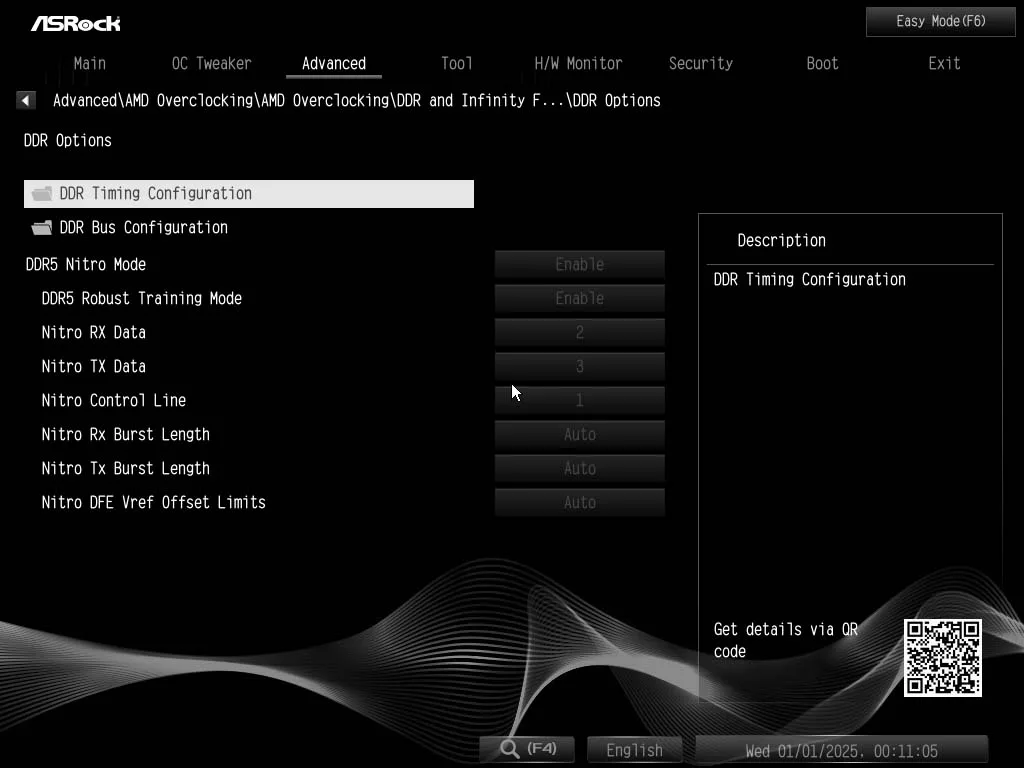Click the Description panel heading
Screen dimensions: 1024x768
click(x=782, y=240)
